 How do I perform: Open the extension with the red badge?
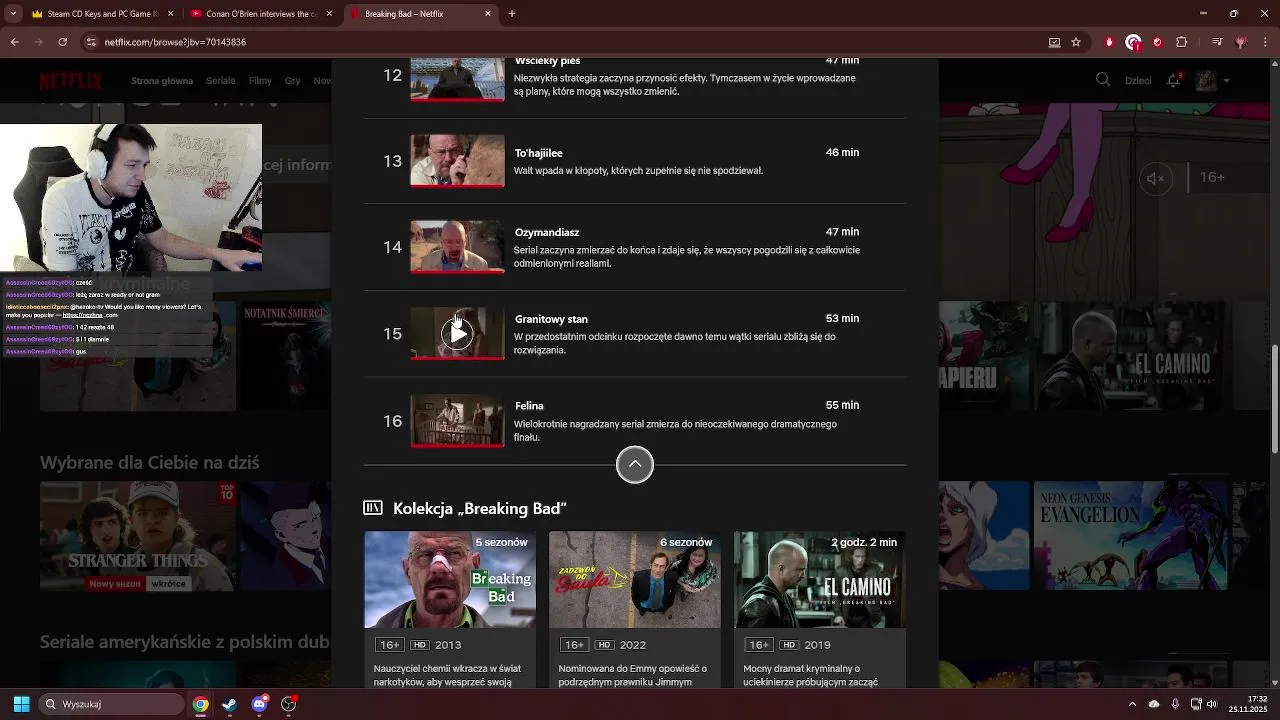pyautogui.click(x=1133, y=42)
